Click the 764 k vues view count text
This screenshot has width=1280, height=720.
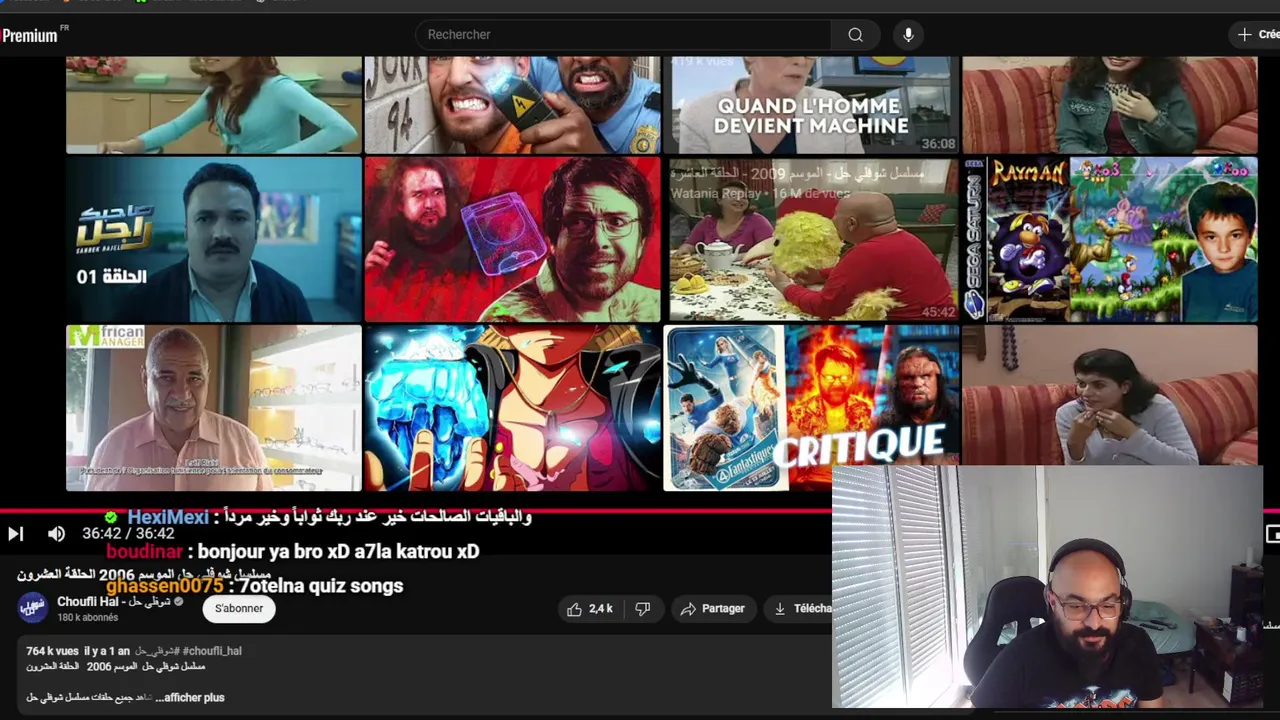pyautogui.click(x=52, y=651)
